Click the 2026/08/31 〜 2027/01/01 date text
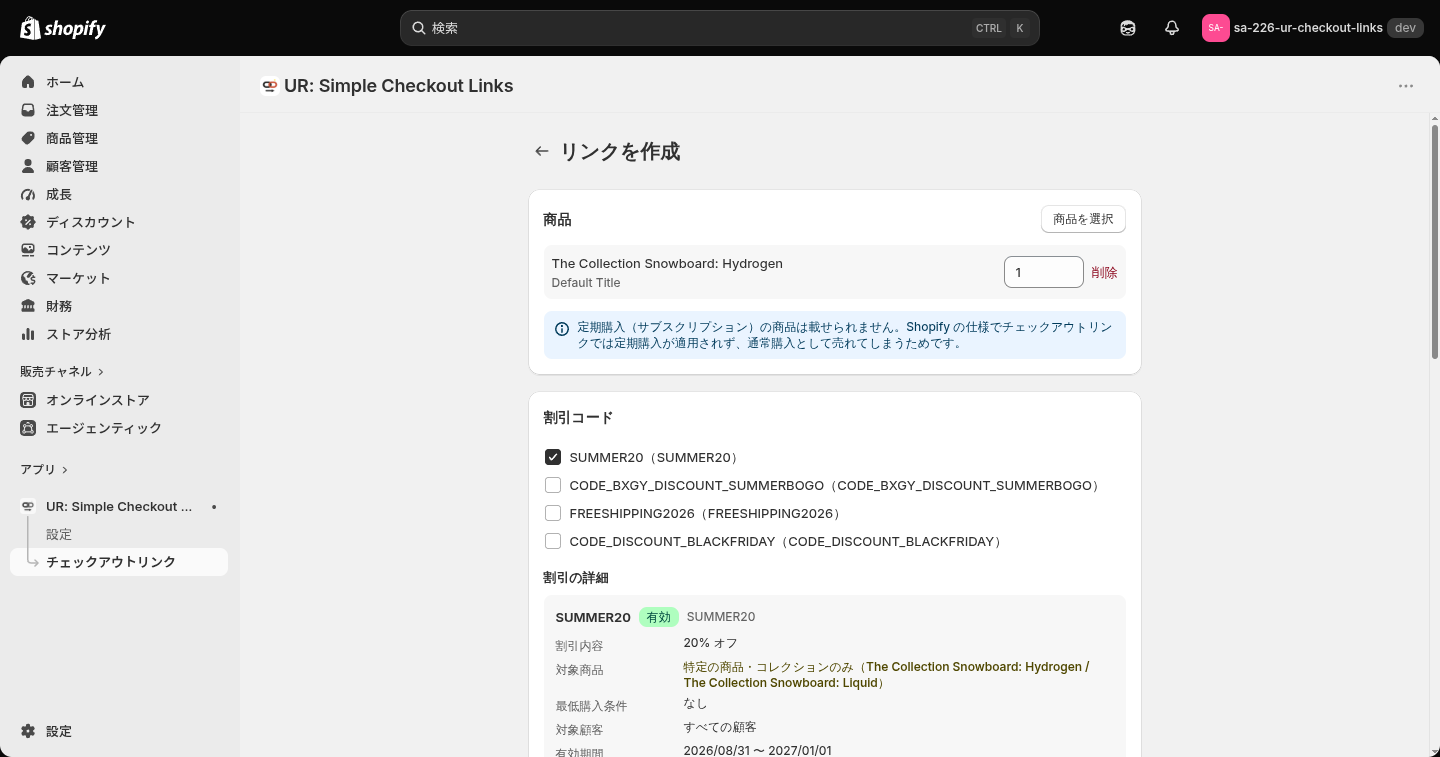This screenshot has width=1440, height=757. pyautogui.click(x=757, y=750)
